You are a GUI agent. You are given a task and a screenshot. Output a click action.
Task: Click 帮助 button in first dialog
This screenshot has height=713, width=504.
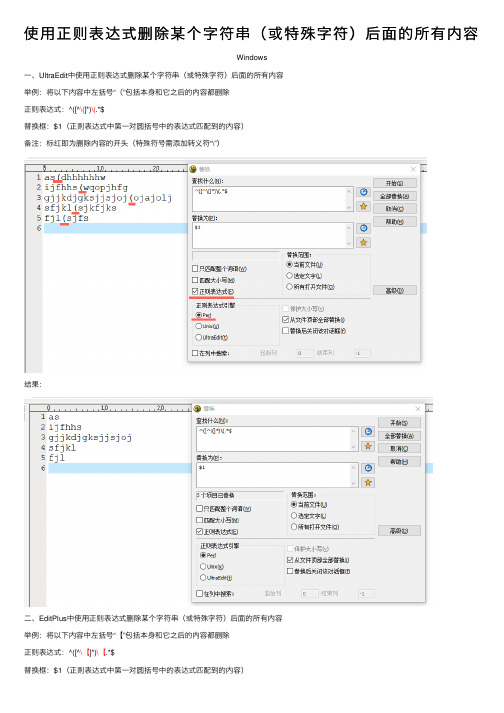click(394, 222)
